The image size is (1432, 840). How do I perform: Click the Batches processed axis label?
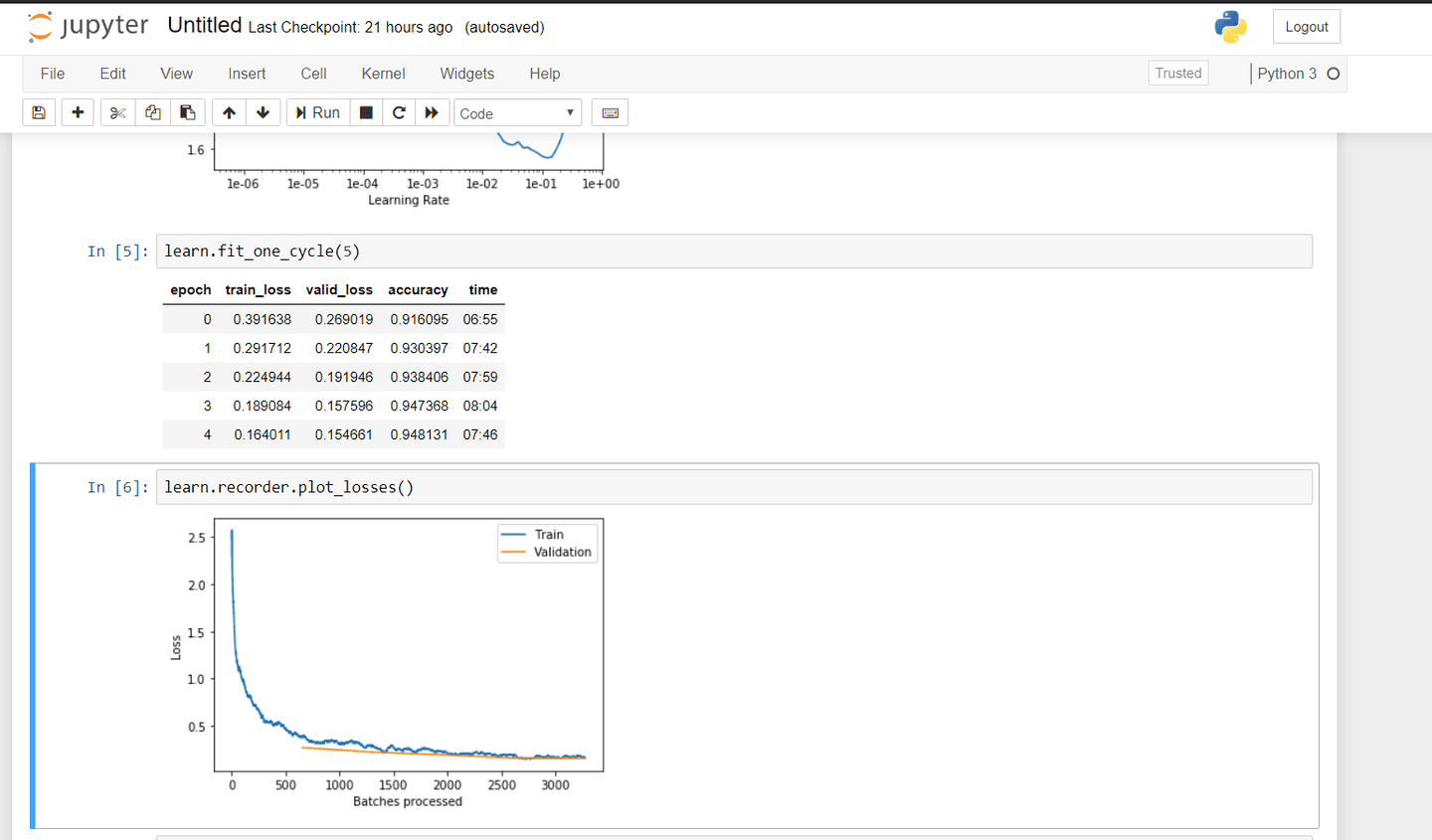(x=408, y=801)
